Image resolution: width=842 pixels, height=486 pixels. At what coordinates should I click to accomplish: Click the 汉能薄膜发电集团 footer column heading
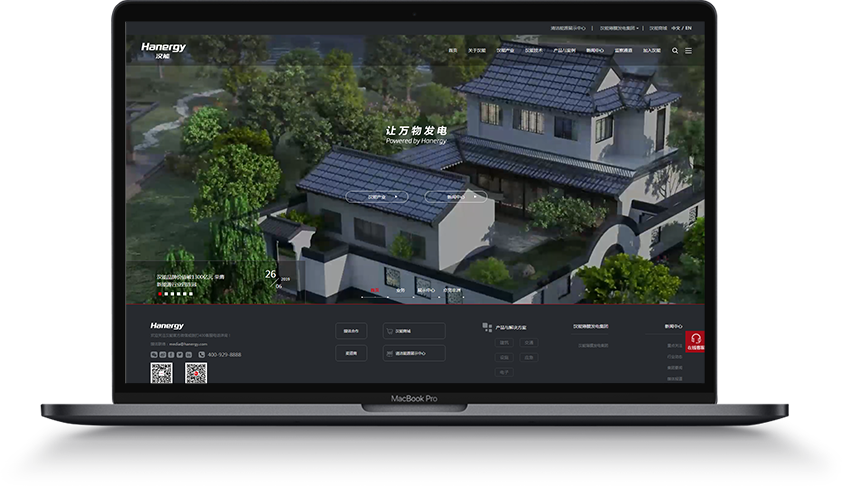click(x=591, y=326)
